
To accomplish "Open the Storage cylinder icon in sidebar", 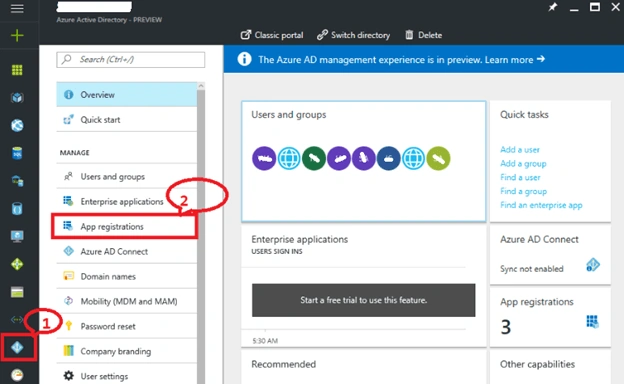I will pyautogui.click(x=17, y=209).
